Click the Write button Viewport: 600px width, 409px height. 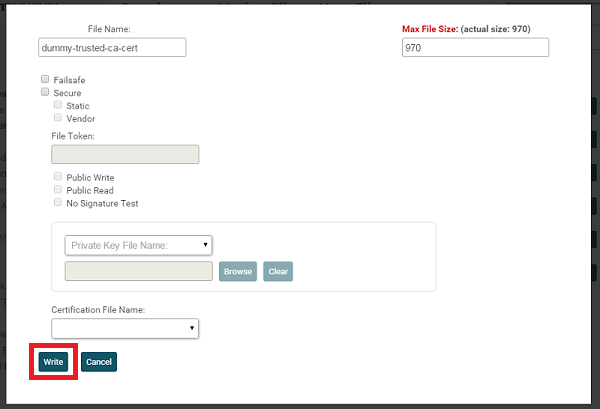click(54, 361)
